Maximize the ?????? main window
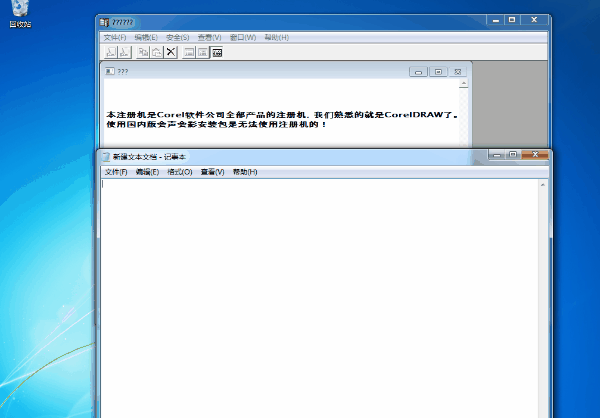The width and height of the screenshot is (600, 418). (512, 20)
